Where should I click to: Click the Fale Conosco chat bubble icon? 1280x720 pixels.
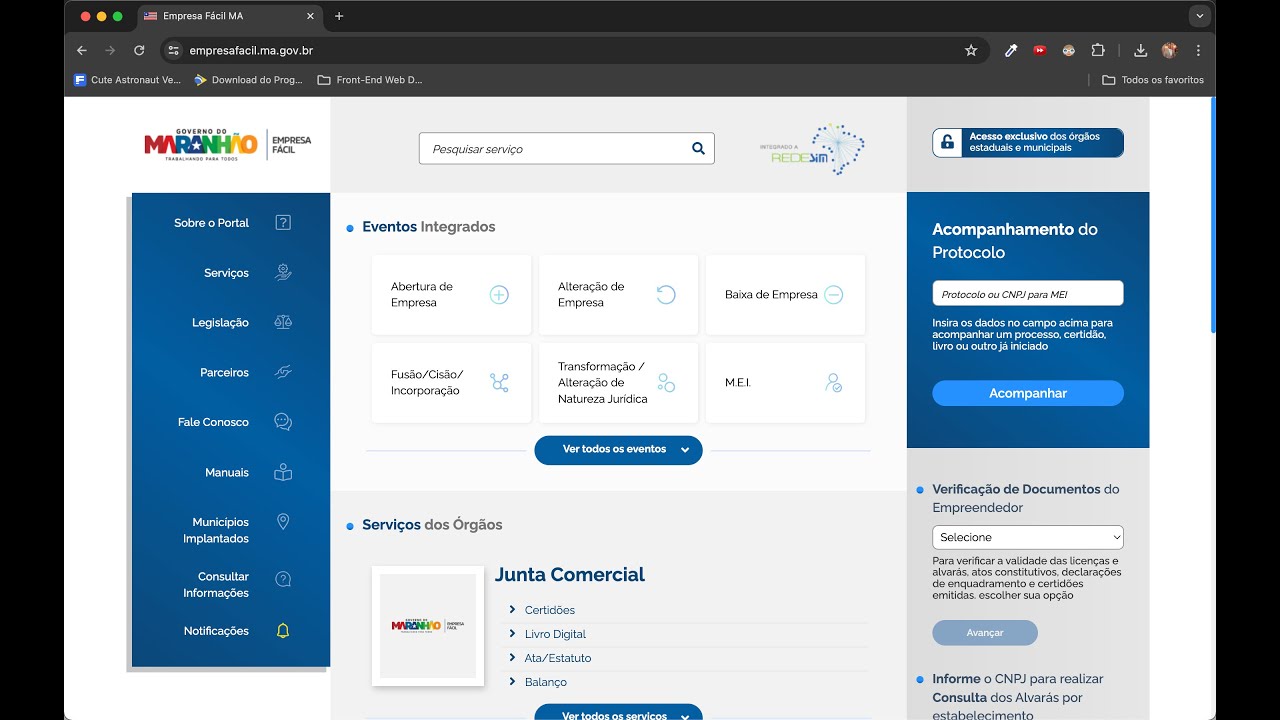283,422
